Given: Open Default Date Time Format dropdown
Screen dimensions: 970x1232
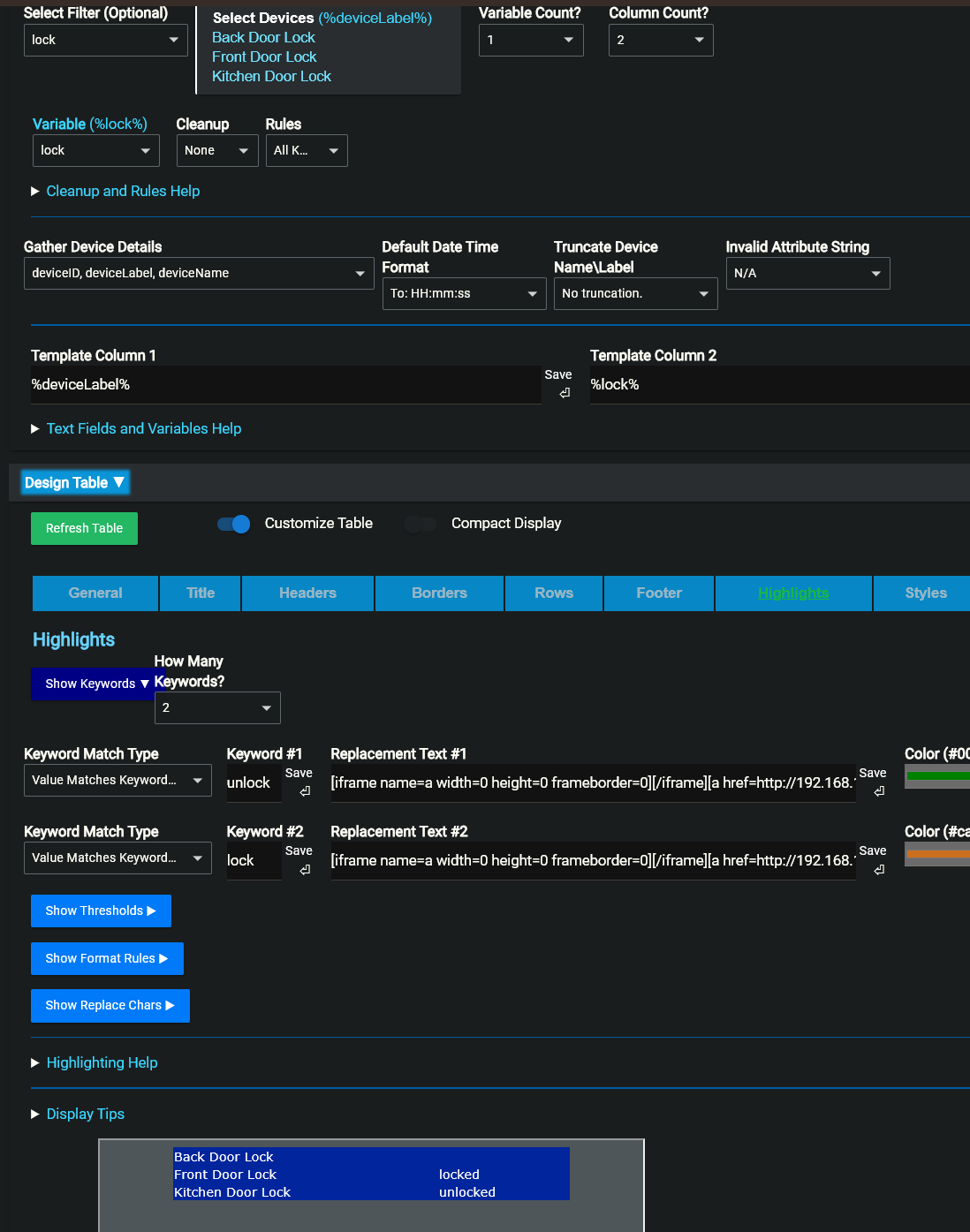Looking at the screenshot, I should [x=463, y=293].
